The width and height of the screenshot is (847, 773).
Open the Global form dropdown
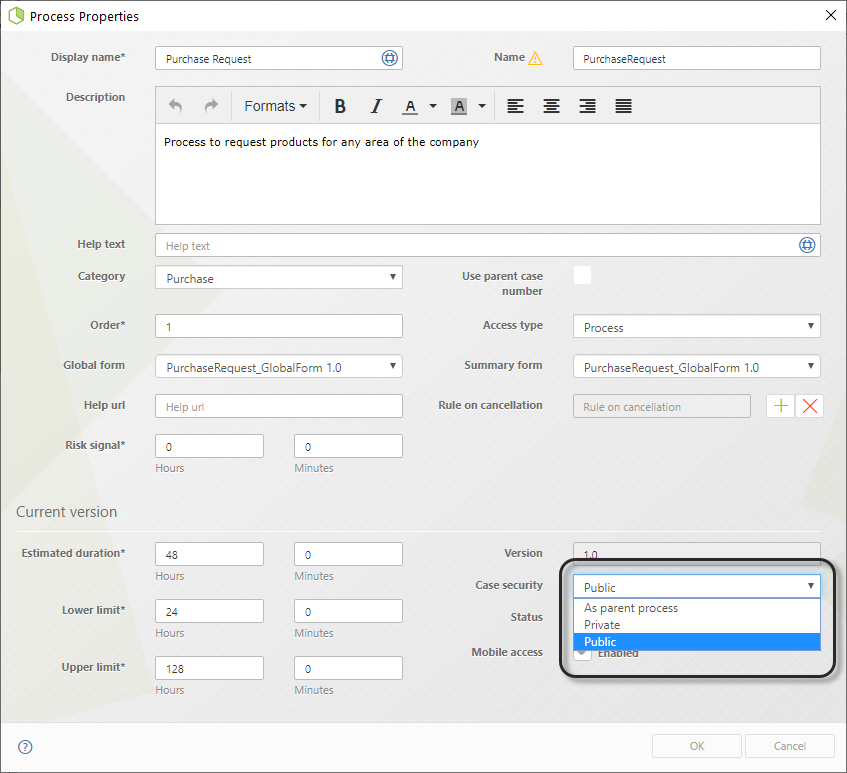(279, 366)
